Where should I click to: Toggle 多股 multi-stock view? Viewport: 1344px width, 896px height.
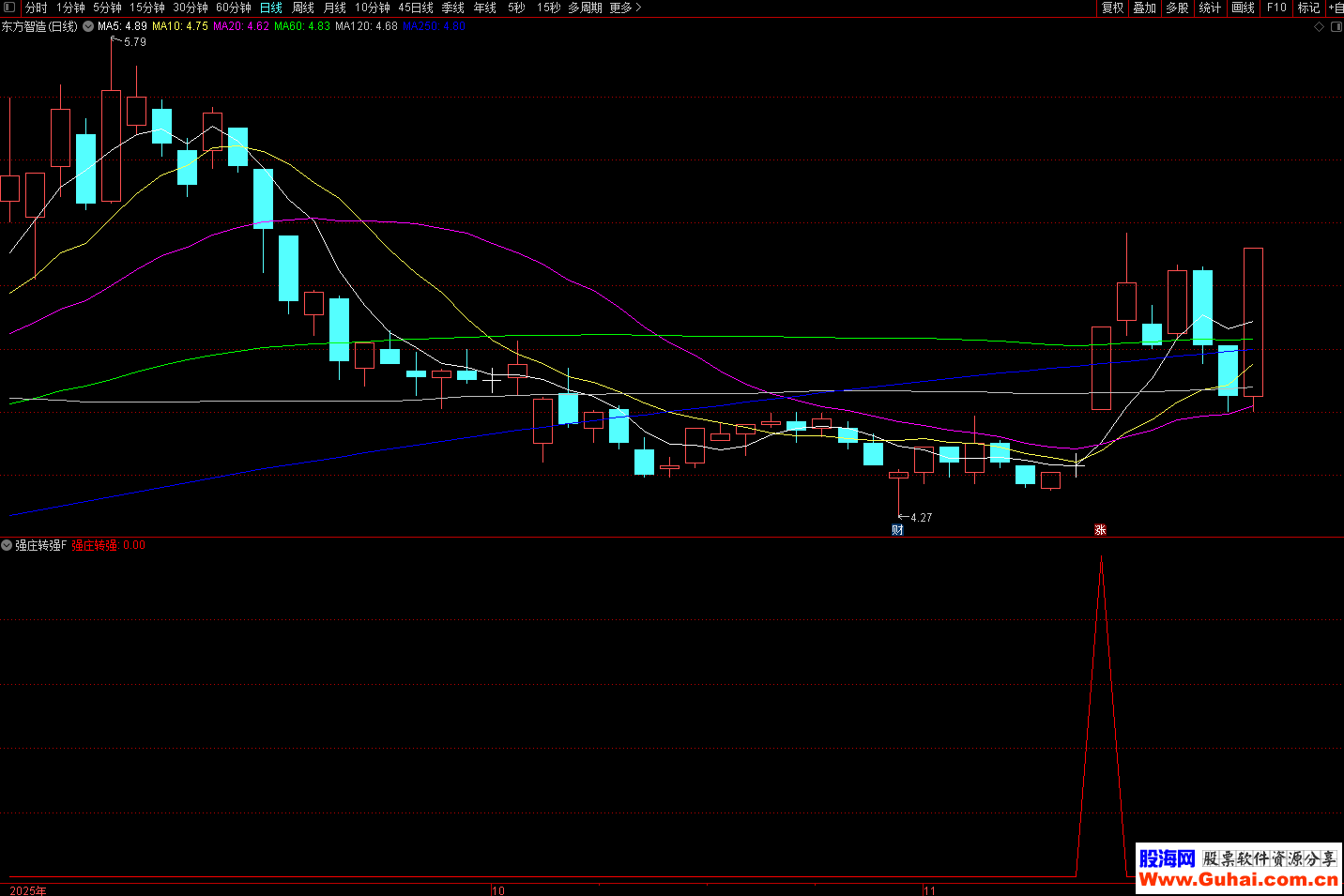pyautogui.click(x=1177, y=8)
